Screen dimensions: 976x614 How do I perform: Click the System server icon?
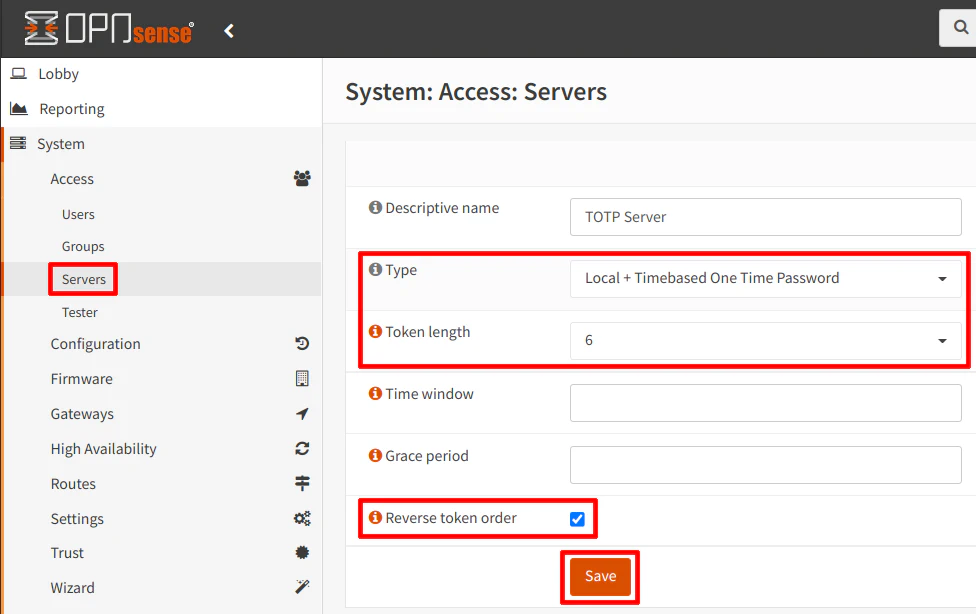[18, 143]
